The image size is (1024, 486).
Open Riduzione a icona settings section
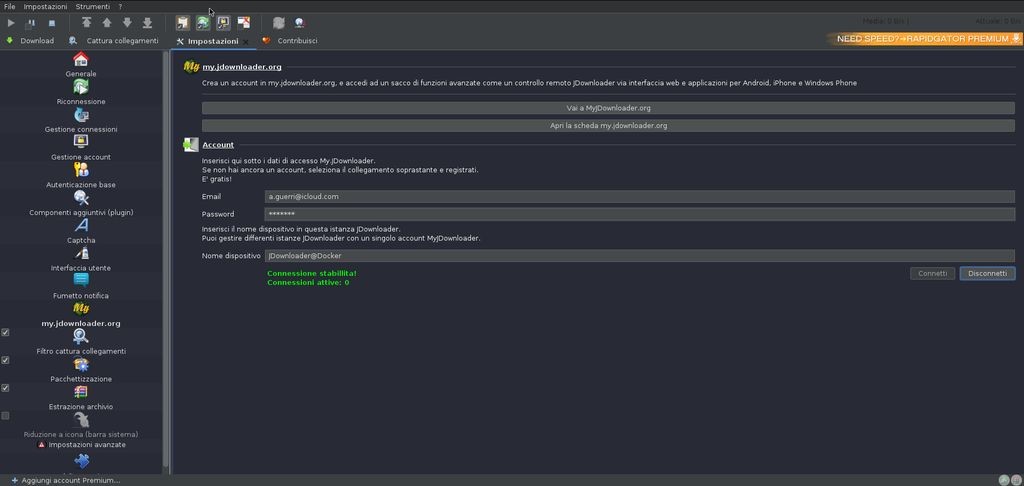coord(81,426)
